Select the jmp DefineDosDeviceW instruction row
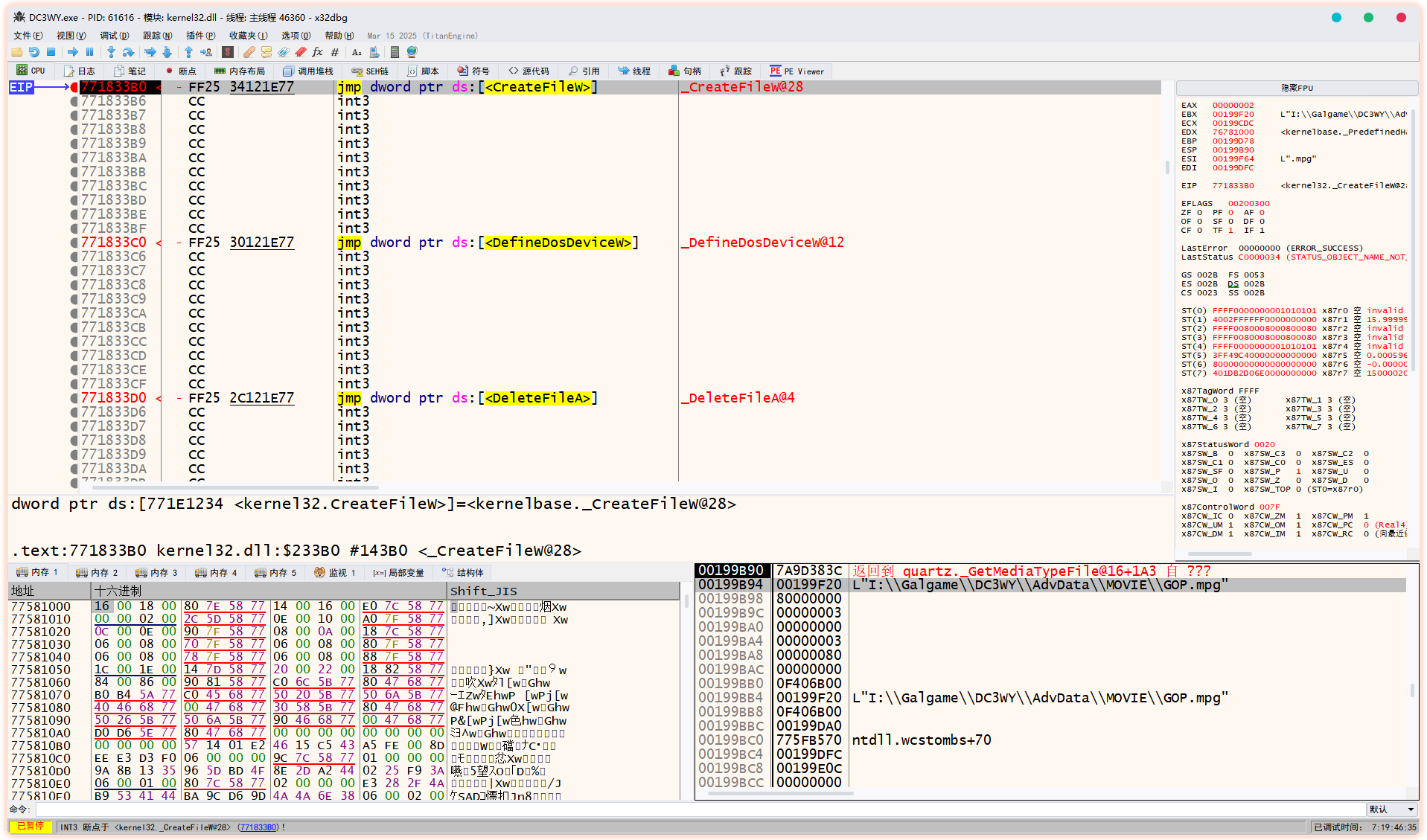Screen dimensions: 1427x840 [621, 243]
